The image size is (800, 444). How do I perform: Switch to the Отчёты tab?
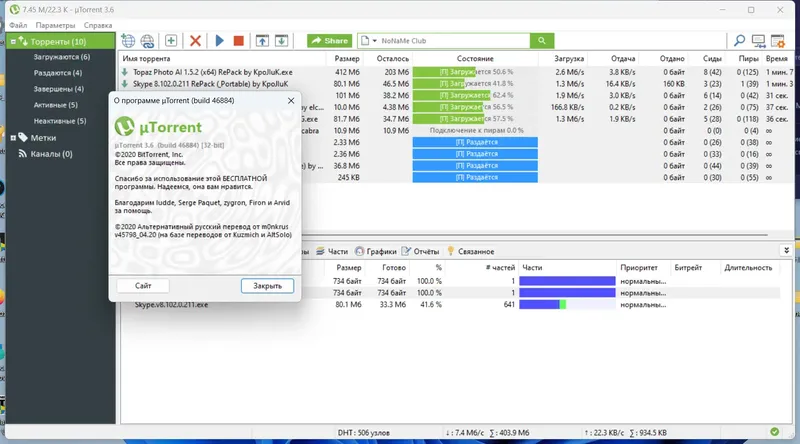pyautogui.click(x=420, y=252)
